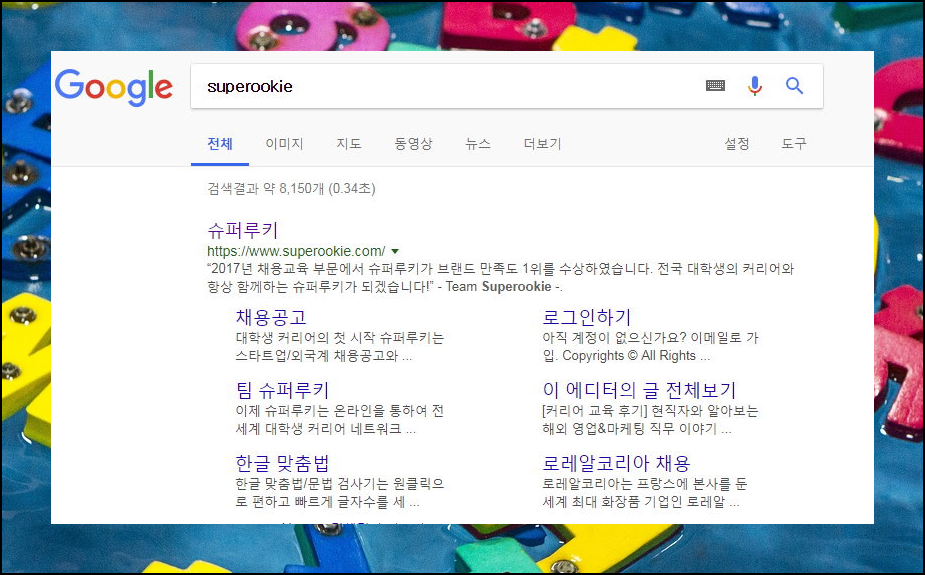Click the blue search magnifier icon
The image size is (925, 575).
click(794, 86)
